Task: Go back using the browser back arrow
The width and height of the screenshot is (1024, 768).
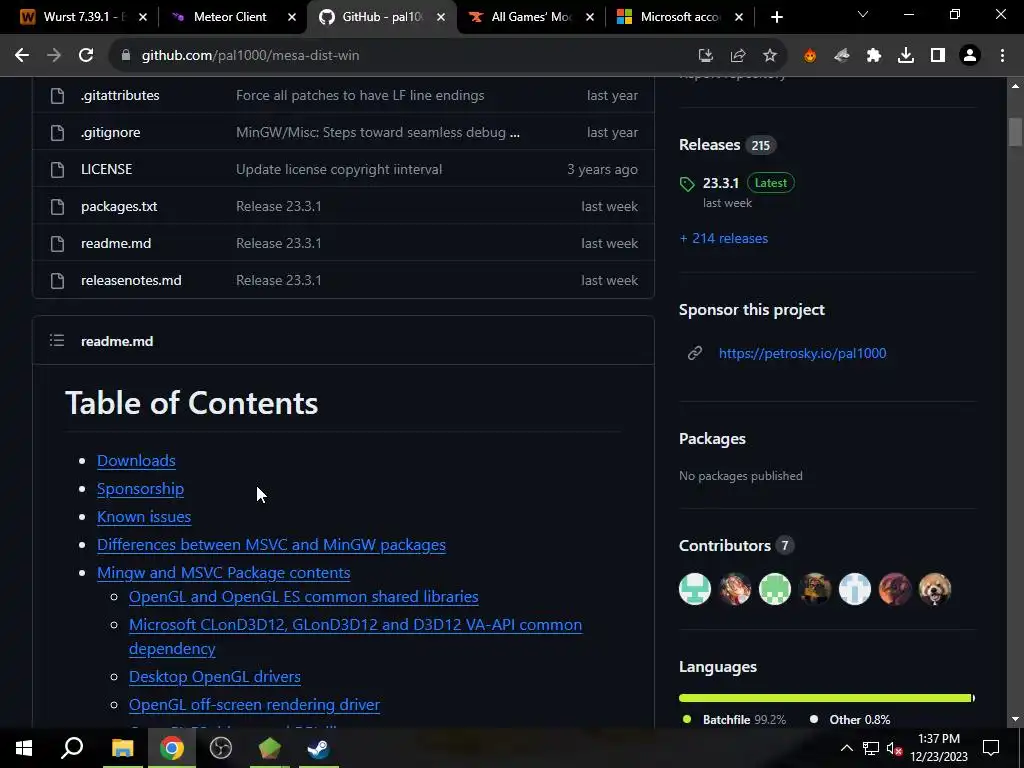Action: click(x=22, y=56)
